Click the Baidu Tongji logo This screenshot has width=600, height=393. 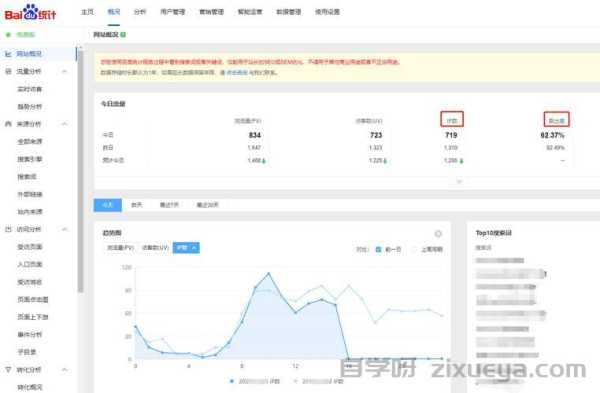30,13
